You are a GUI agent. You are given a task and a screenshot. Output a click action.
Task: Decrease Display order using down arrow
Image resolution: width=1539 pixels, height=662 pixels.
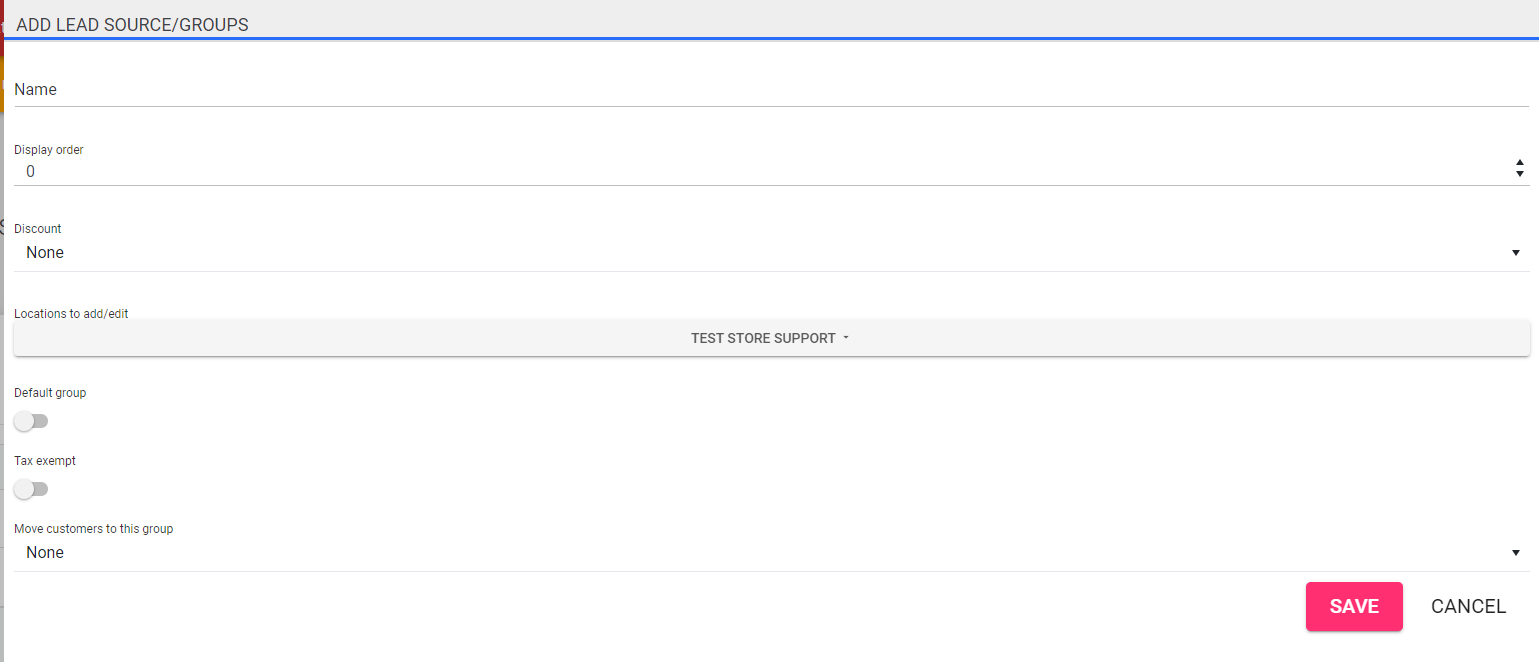(1520, 175)
